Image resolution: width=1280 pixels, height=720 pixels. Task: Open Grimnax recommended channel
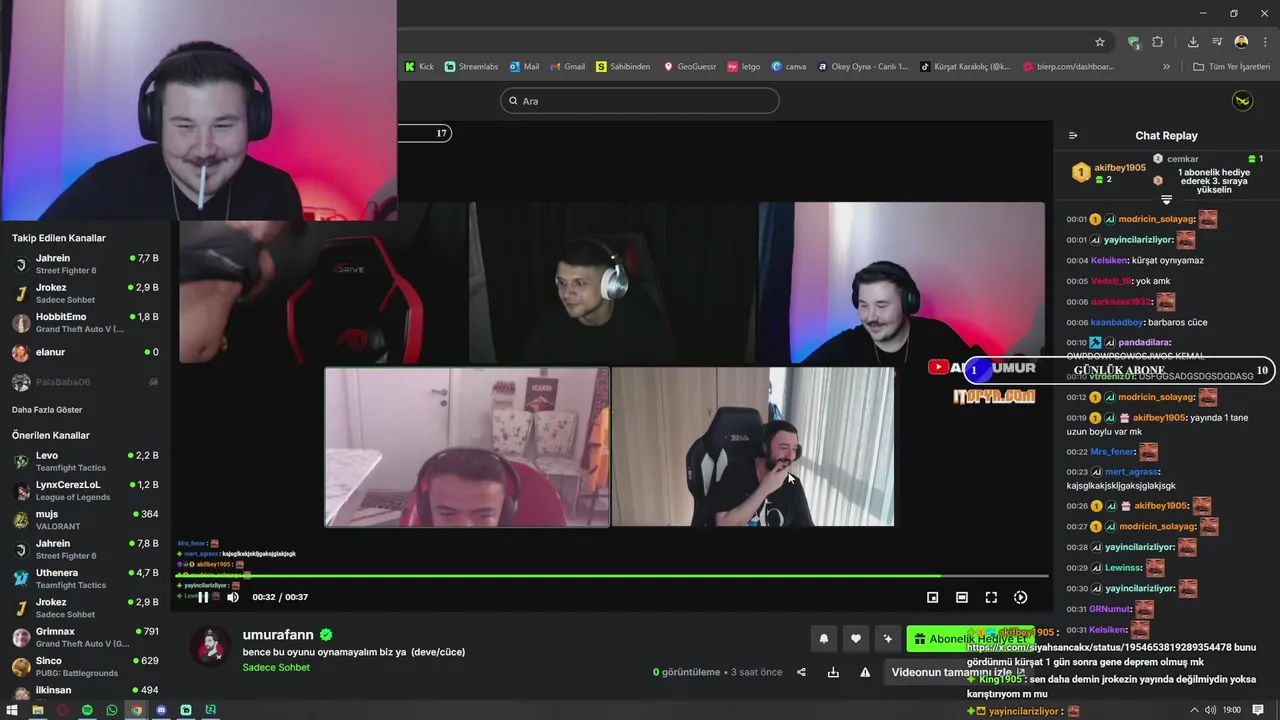tap(85, 637)
